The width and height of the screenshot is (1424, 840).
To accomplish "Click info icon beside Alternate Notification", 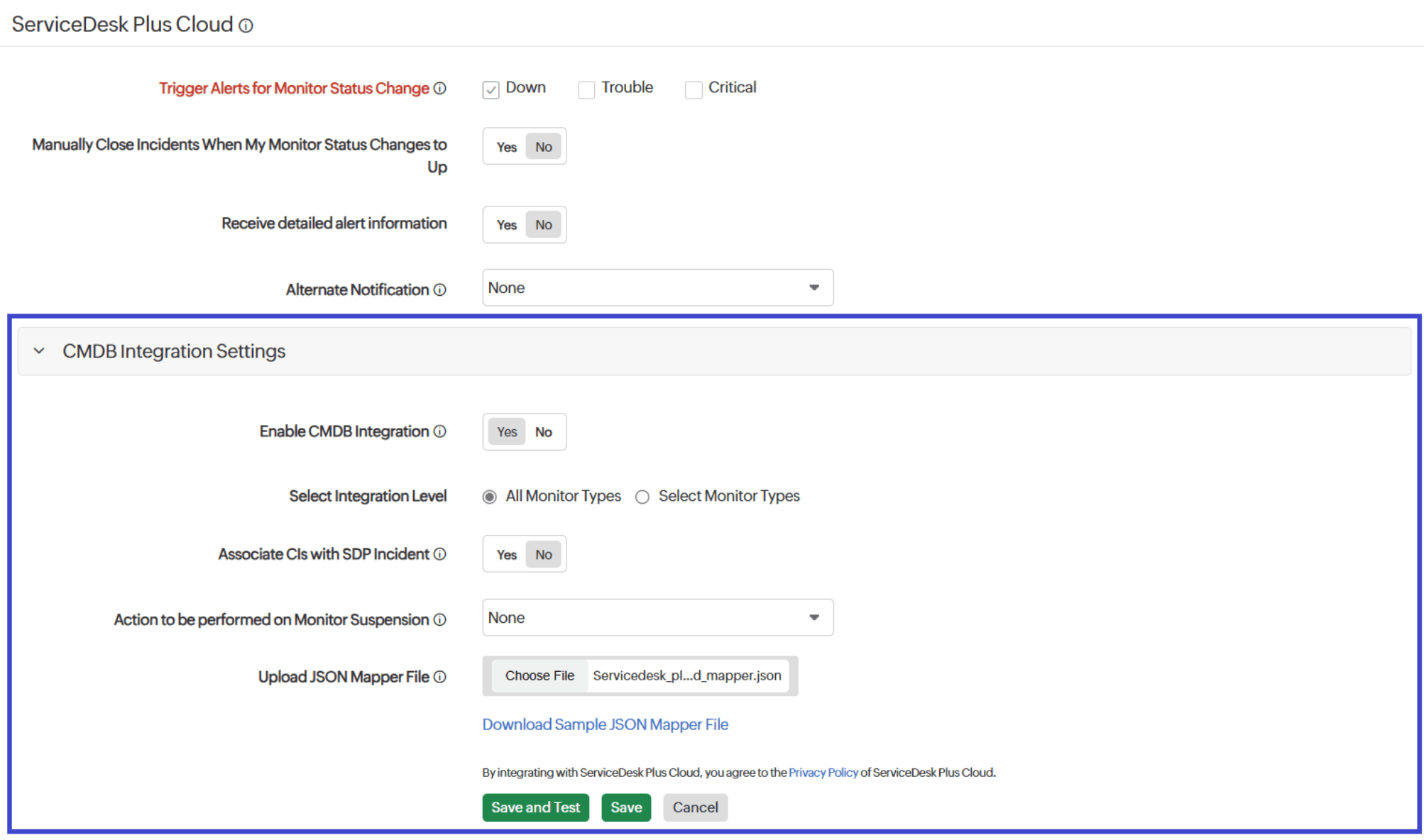I will (440, 289).
